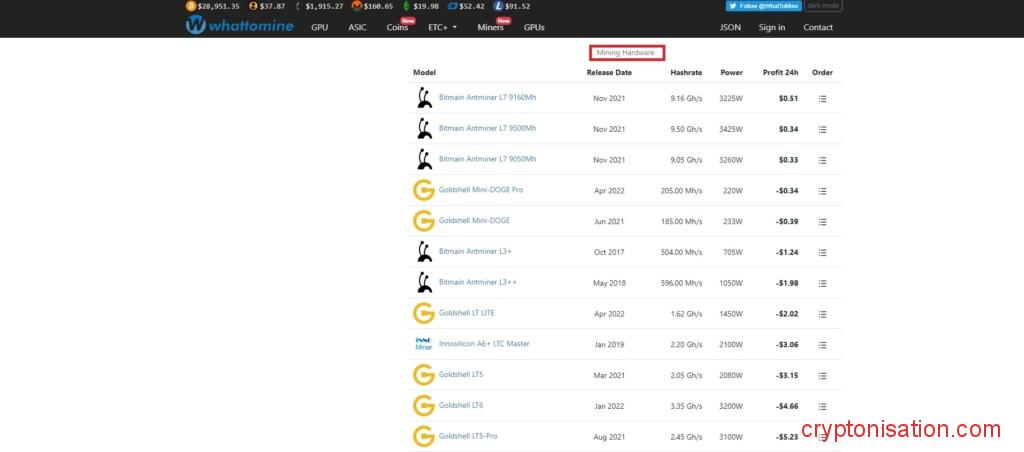
Task: Sort by Hashrate column header
Action: [686, 73]
